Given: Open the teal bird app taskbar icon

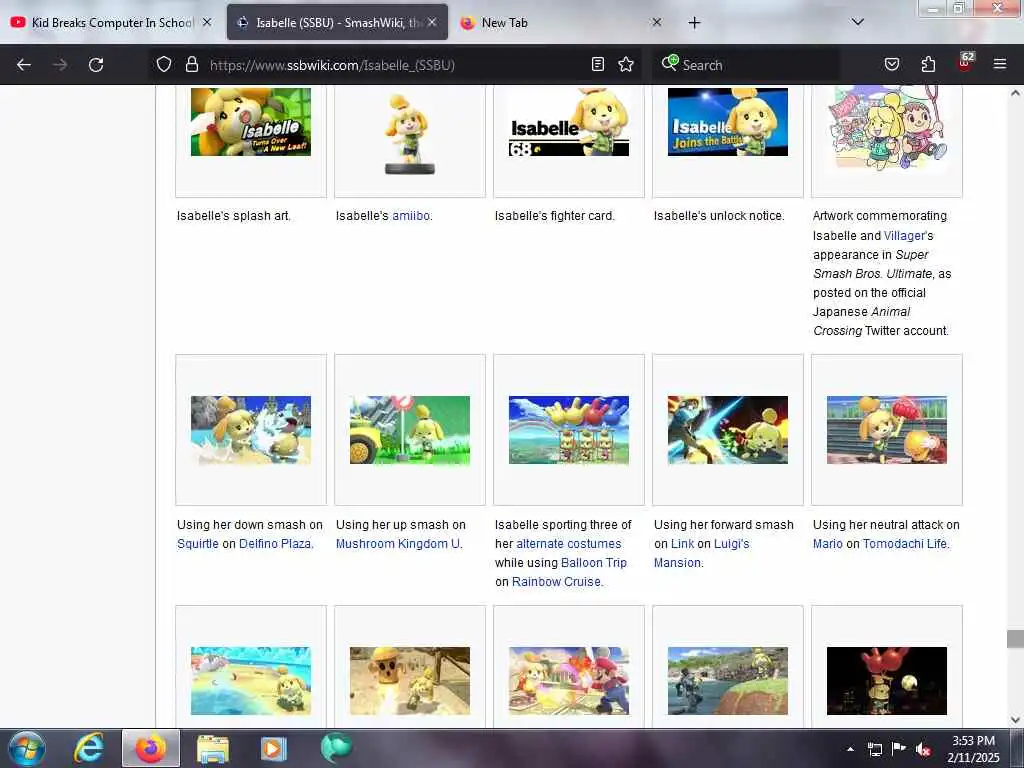Looking at the screenshot, I should pos(336,748).
